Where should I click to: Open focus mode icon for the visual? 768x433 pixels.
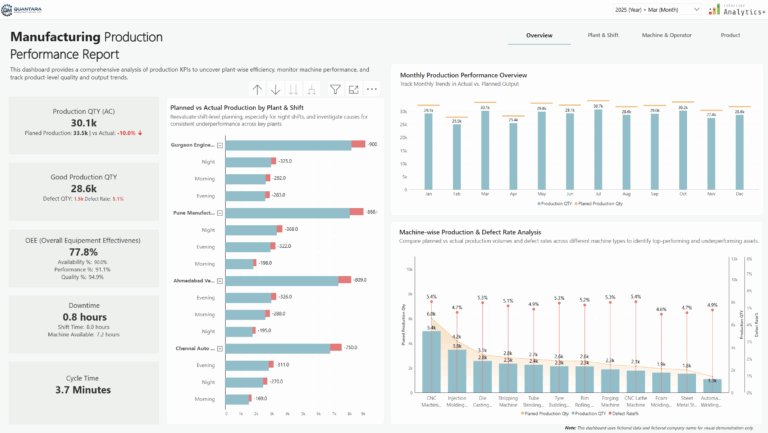pyautogui.click(x=354, y=90)
